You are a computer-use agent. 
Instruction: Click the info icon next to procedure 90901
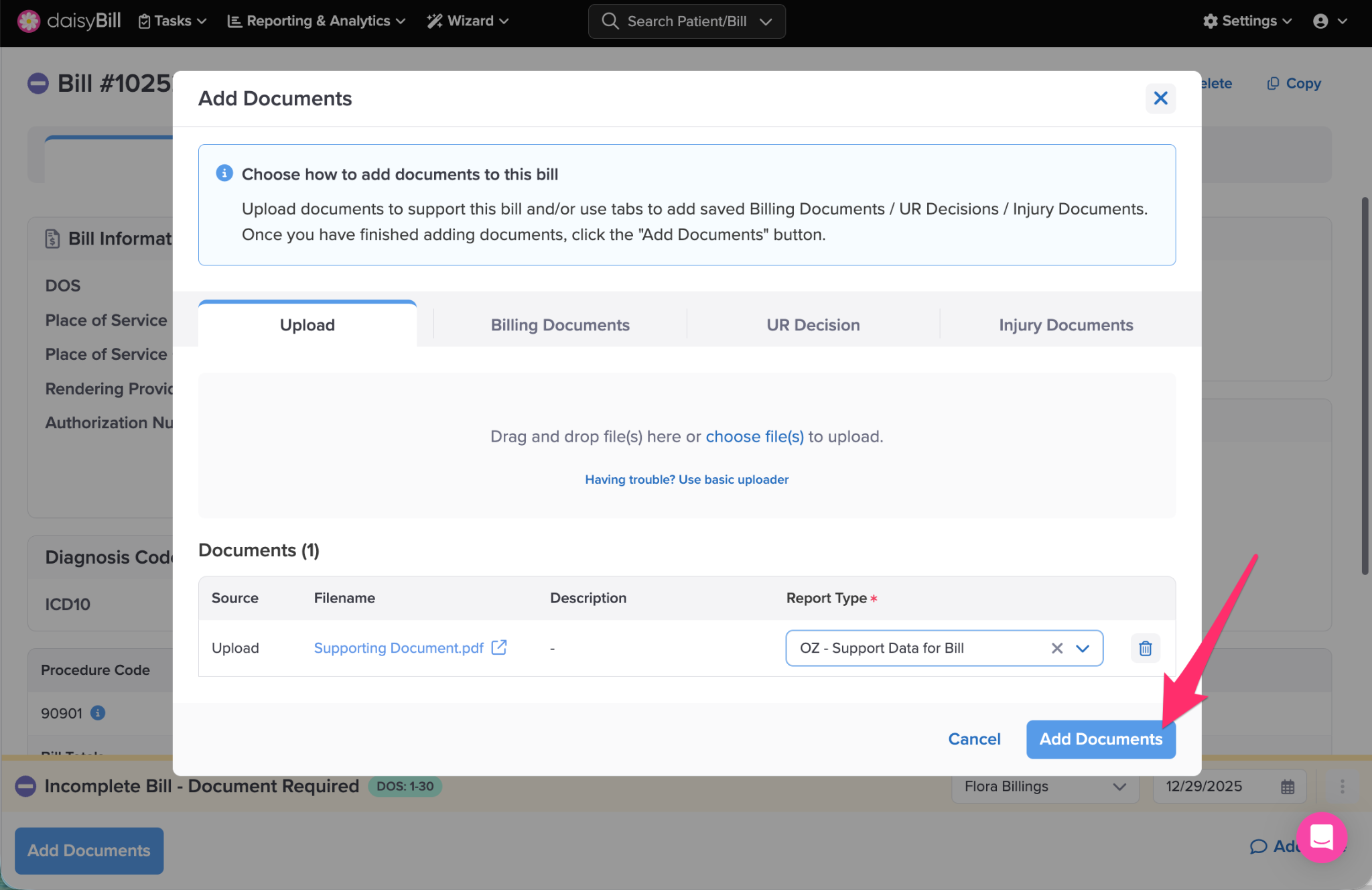point(98,712)
